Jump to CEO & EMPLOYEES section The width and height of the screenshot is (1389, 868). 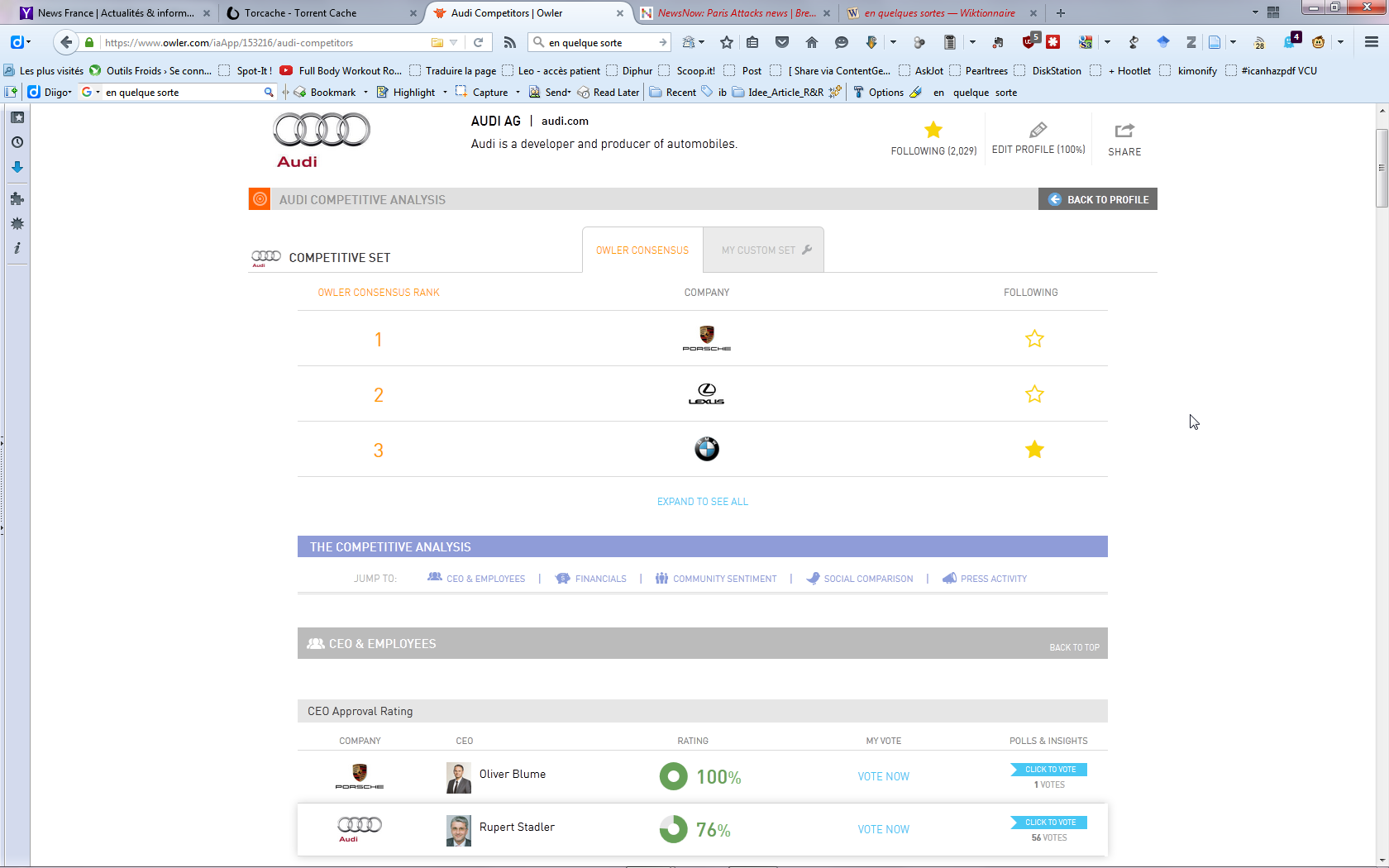[477, 579]
